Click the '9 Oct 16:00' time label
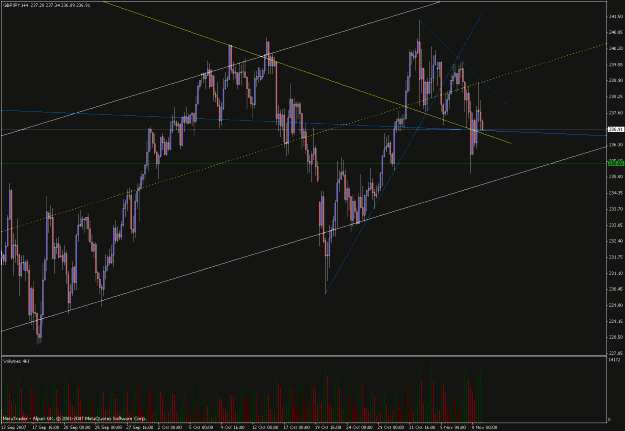 (234, 427)
